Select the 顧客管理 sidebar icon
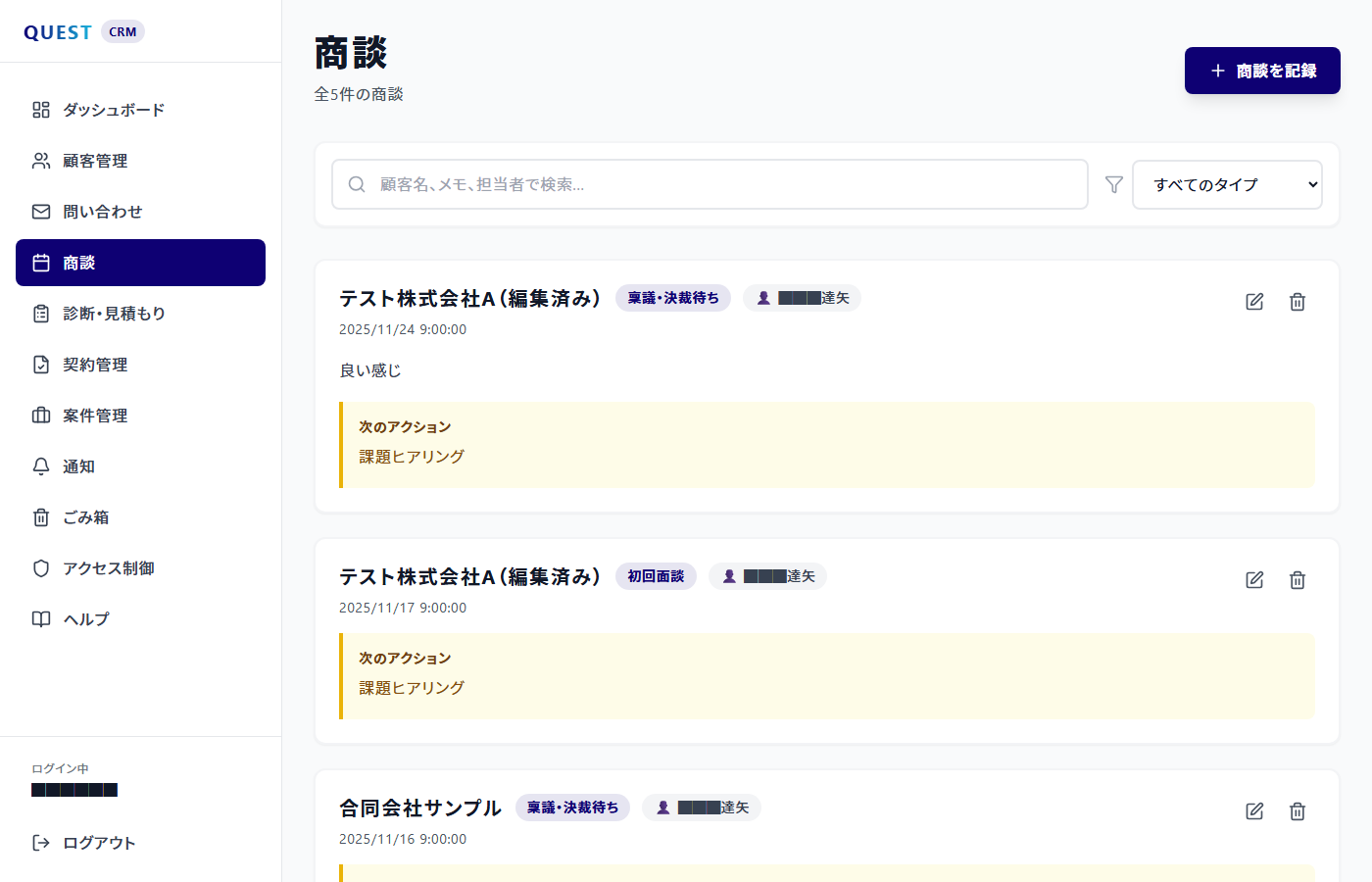The height and width of the screenshot is (882, 1372). tap(40, 161)
